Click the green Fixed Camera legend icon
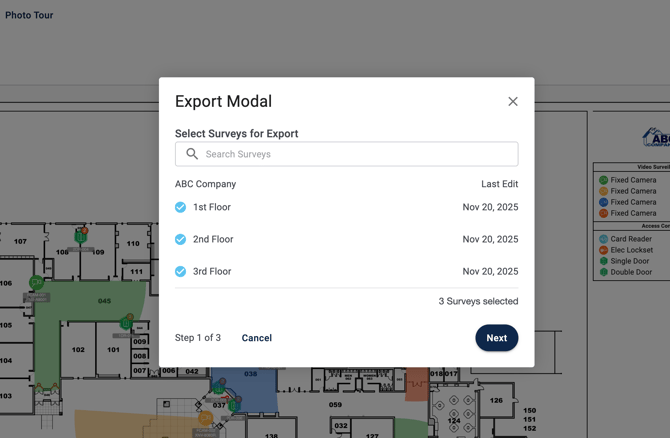Image resolution: width=670 pixels, height=438 pixels. [x=604, y=180]
